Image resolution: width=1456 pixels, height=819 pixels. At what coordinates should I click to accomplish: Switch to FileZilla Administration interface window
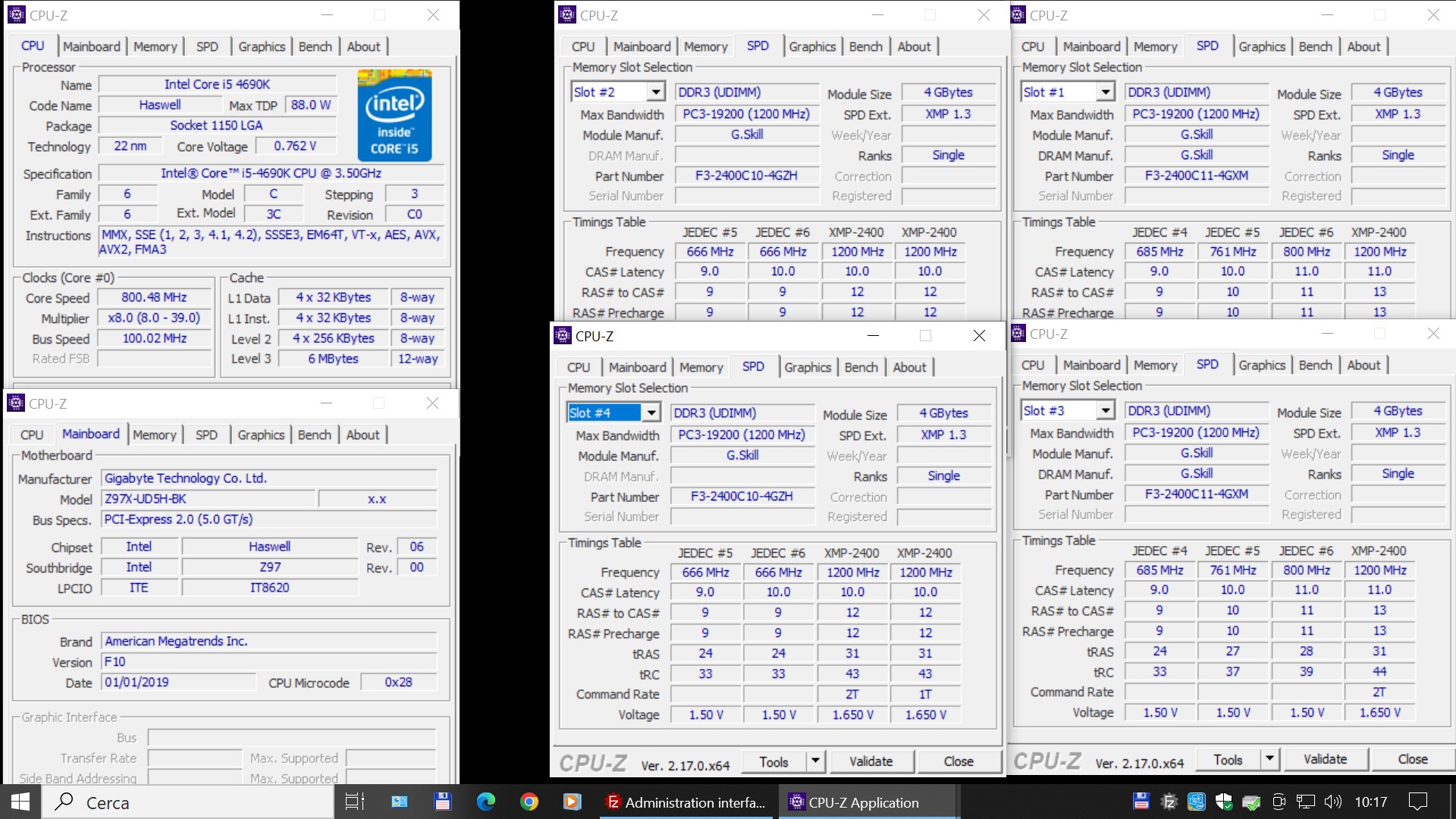[x=686, y=802]
